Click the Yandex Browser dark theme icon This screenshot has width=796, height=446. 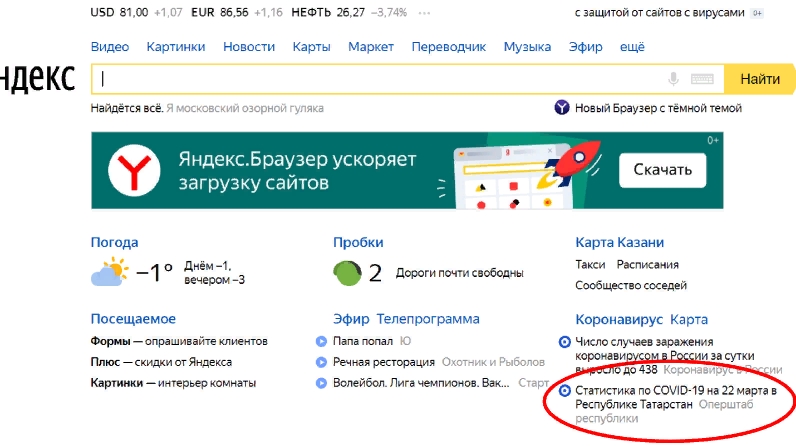click(562, 108)
